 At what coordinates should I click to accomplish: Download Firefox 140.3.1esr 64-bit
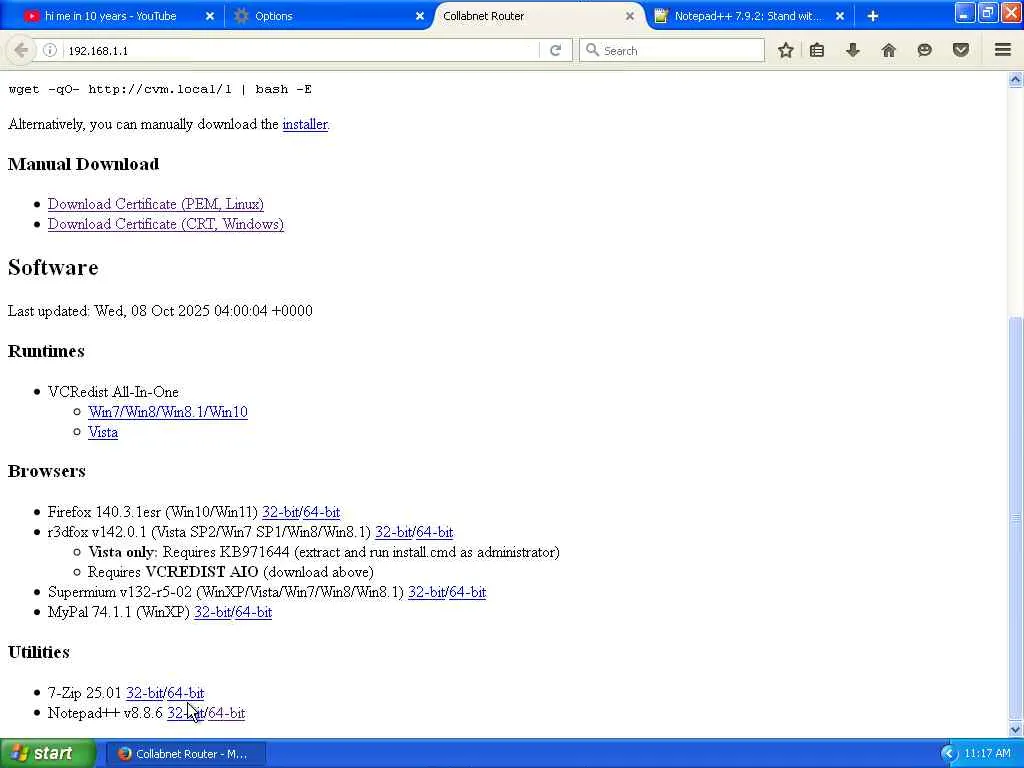321,512
